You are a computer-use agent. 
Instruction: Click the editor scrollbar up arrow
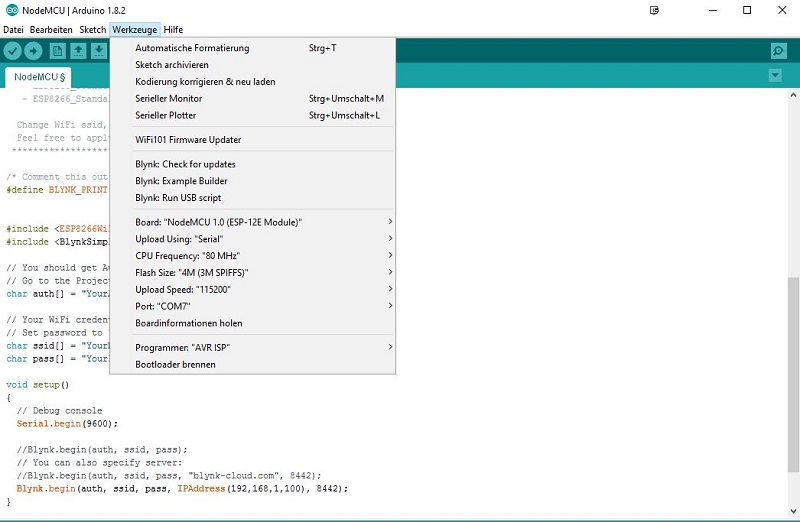pos(793,95)
